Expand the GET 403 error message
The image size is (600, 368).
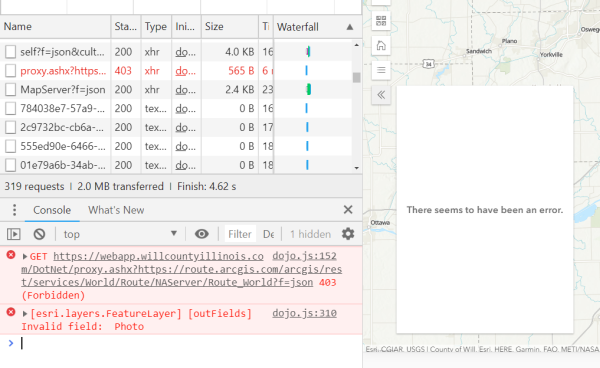[25, 256]
